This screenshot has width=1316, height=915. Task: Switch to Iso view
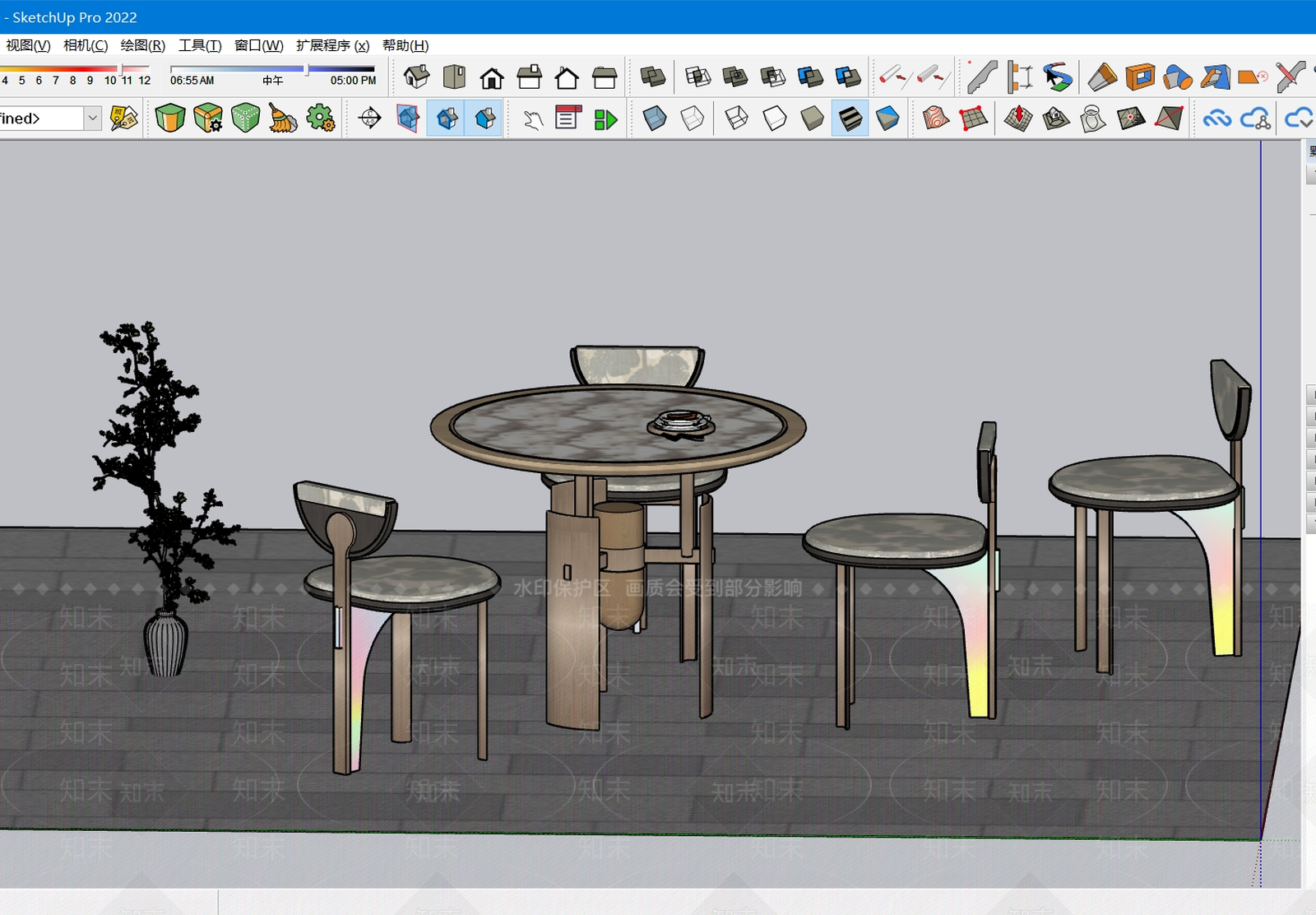pos(417,77)
